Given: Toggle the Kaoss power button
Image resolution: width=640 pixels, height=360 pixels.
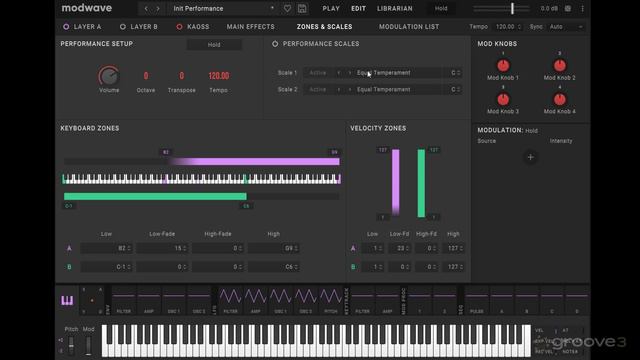Looking at the screenshot, I should point(179,27).
